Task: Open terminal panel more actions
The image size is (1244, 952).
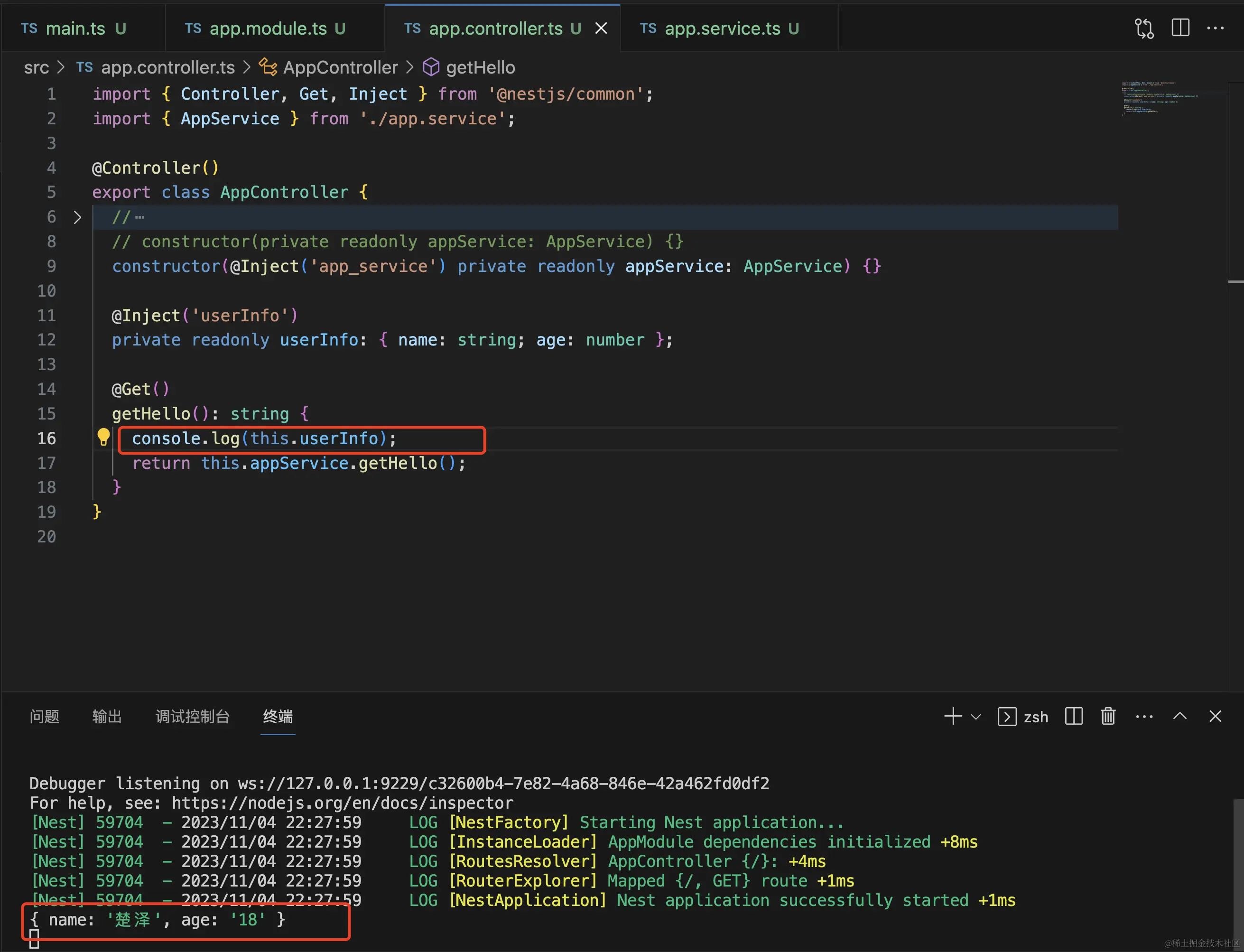Action: (1144, 716)
